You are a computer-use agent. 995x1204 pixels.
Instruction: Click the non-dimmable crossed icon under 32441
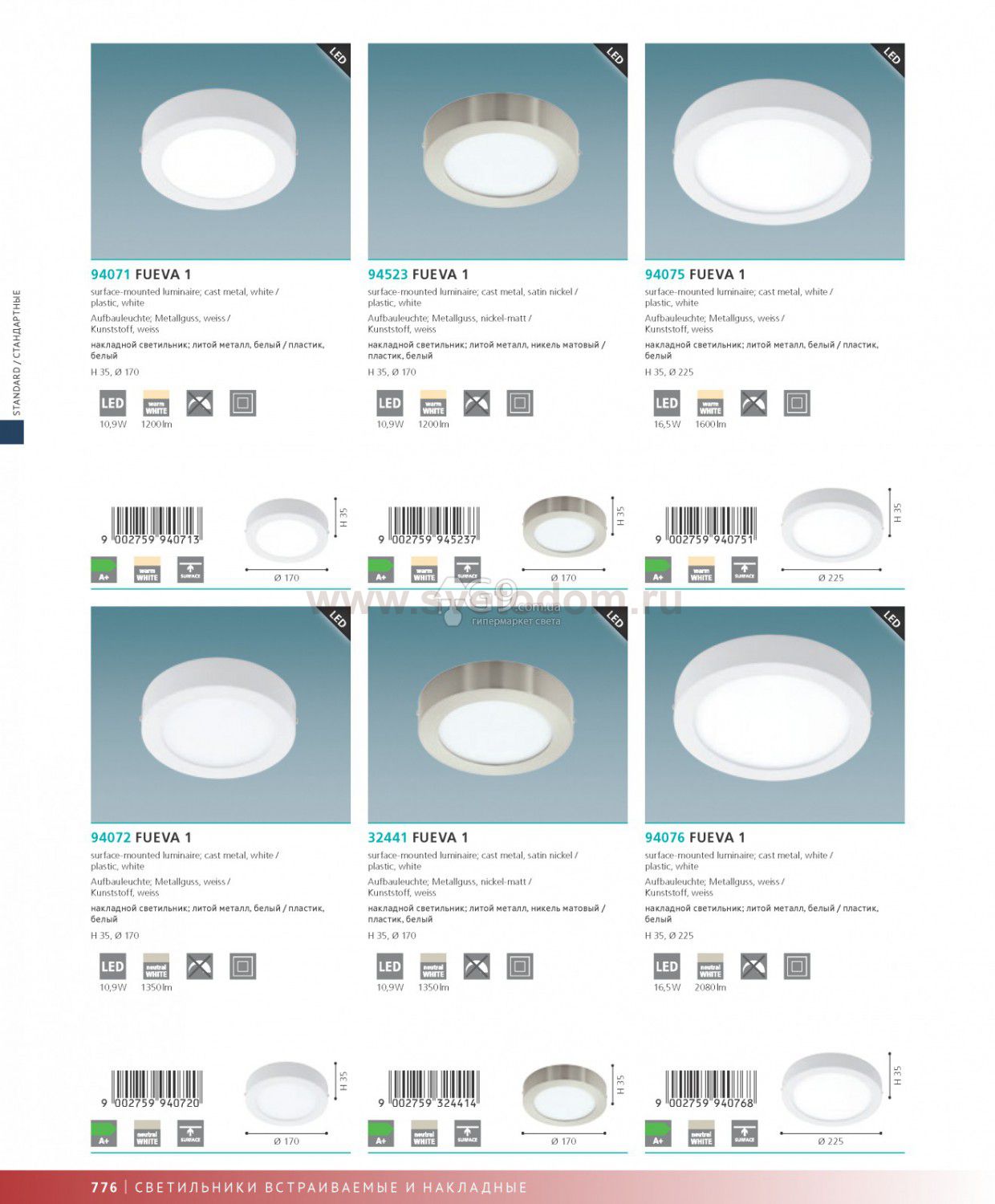coord(477,967)
